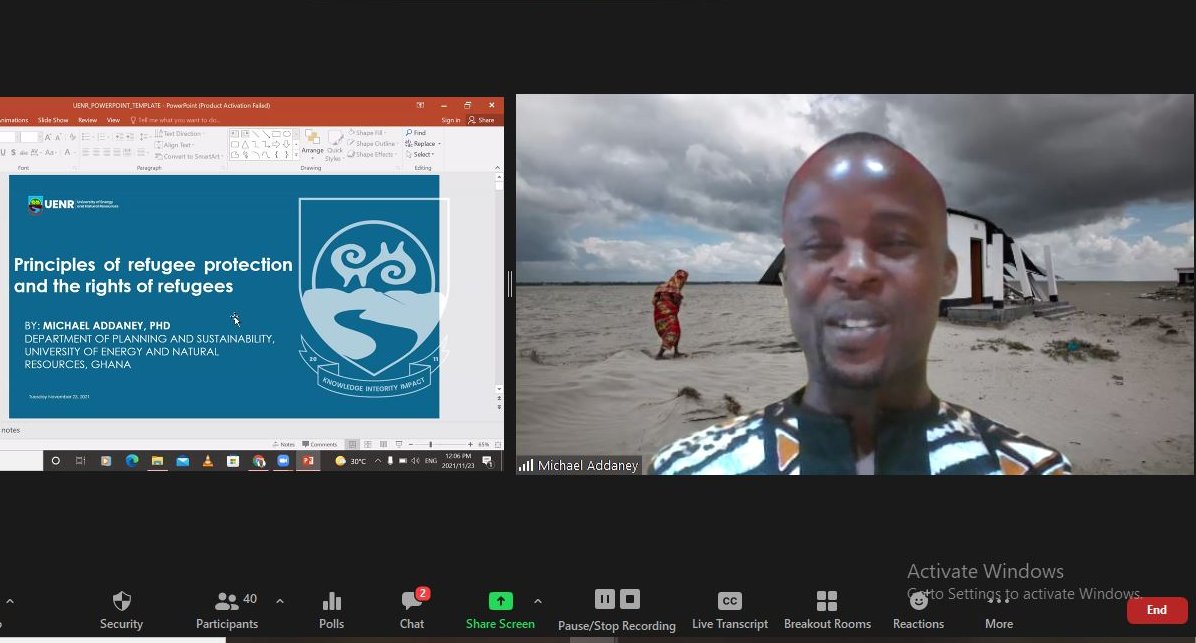
Task: Open Breakout Rooms
Action: 827,608
